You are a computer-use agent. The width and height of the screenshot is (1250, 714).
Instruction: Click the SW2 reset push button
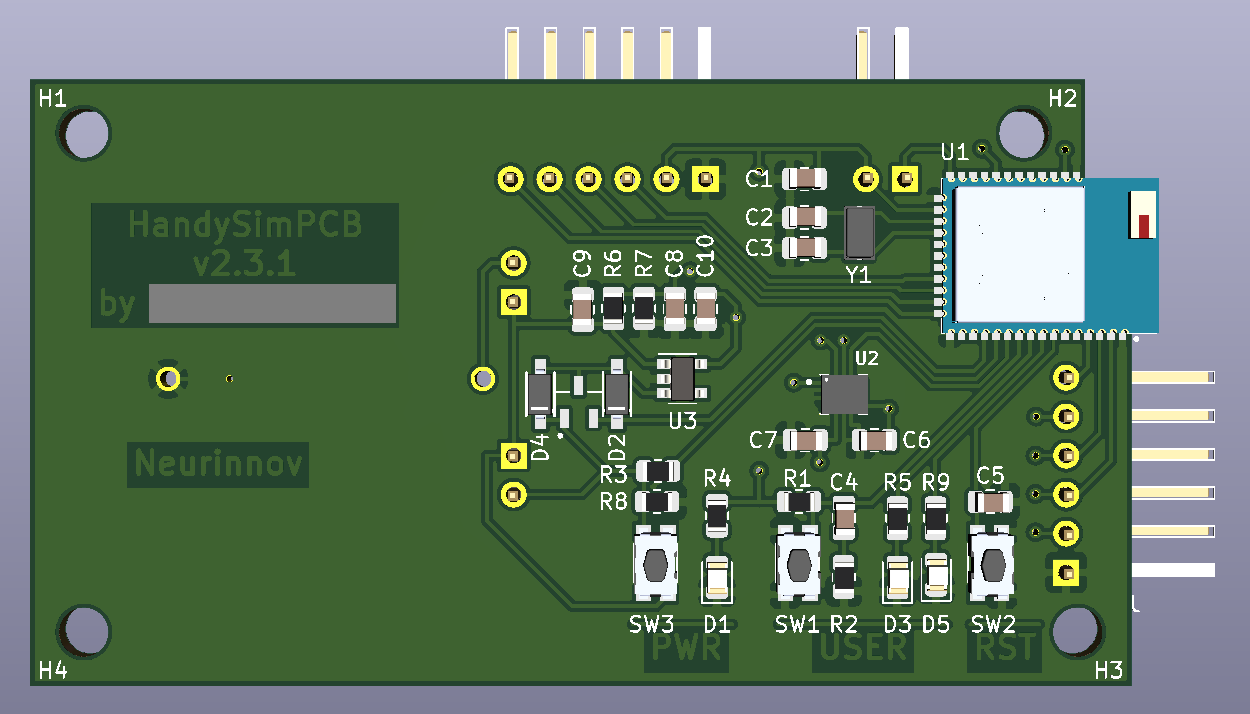click(x=992, y=565)
